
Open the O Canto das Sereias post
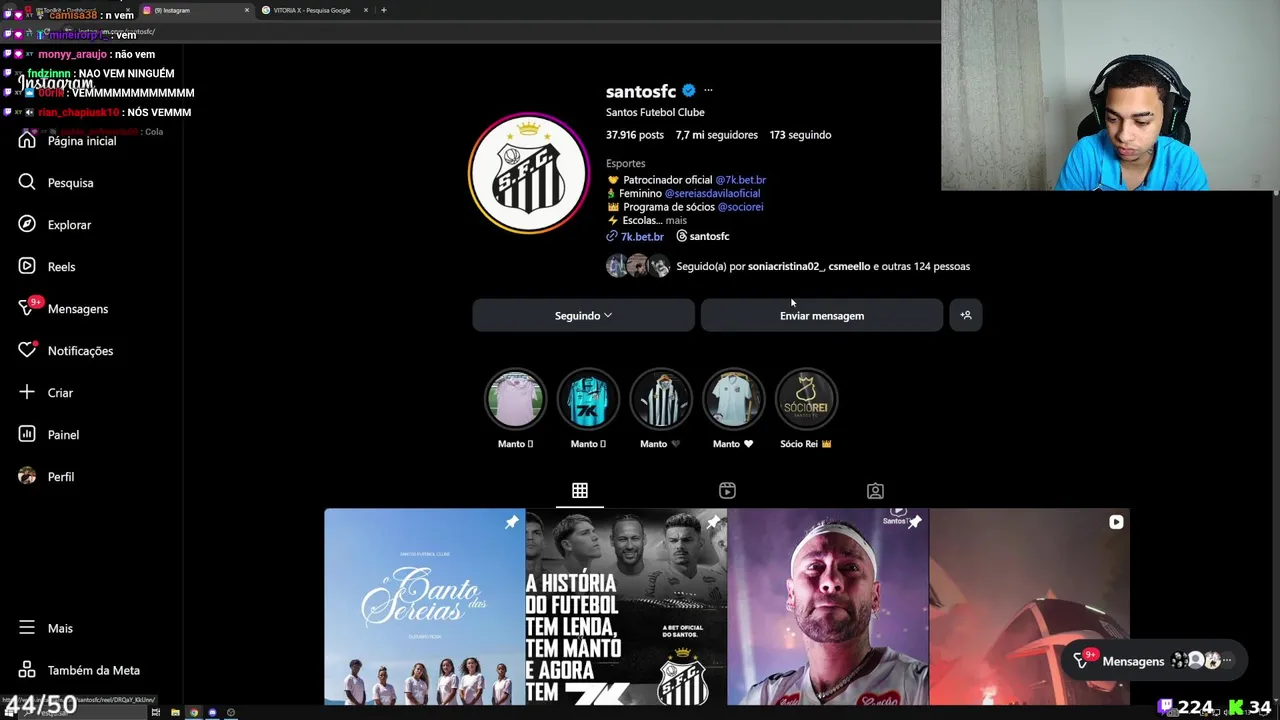424,607
